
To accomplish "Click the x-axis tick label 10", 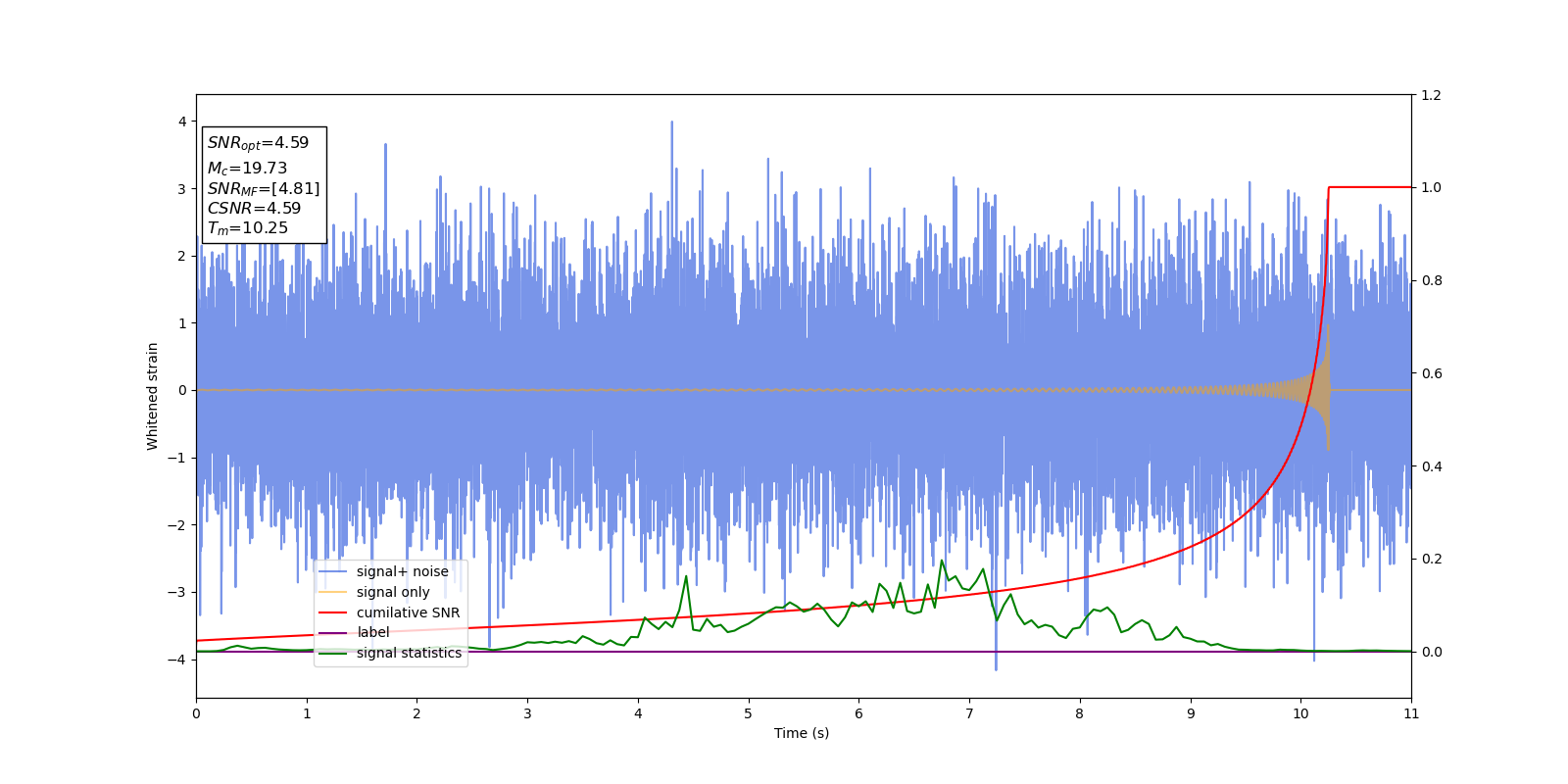I will (1300, 713).
